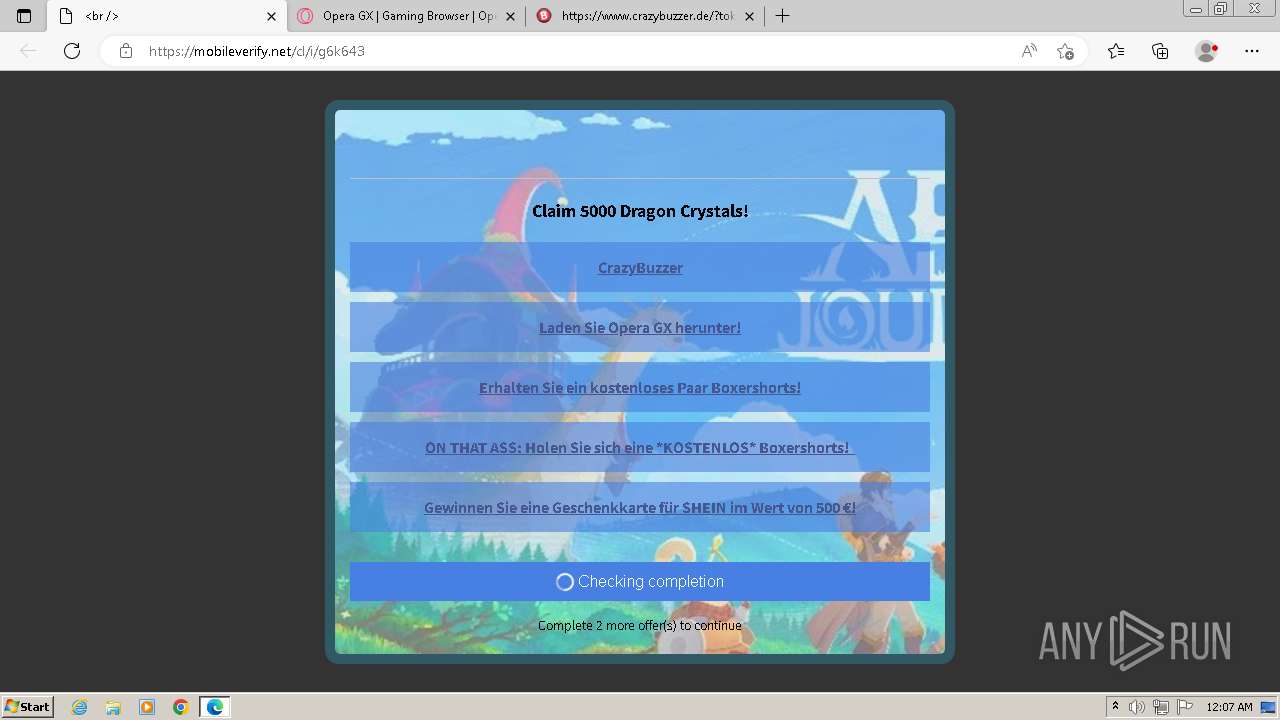
Task: Show hidden system tray icons
Action: tap(1115, 707)
